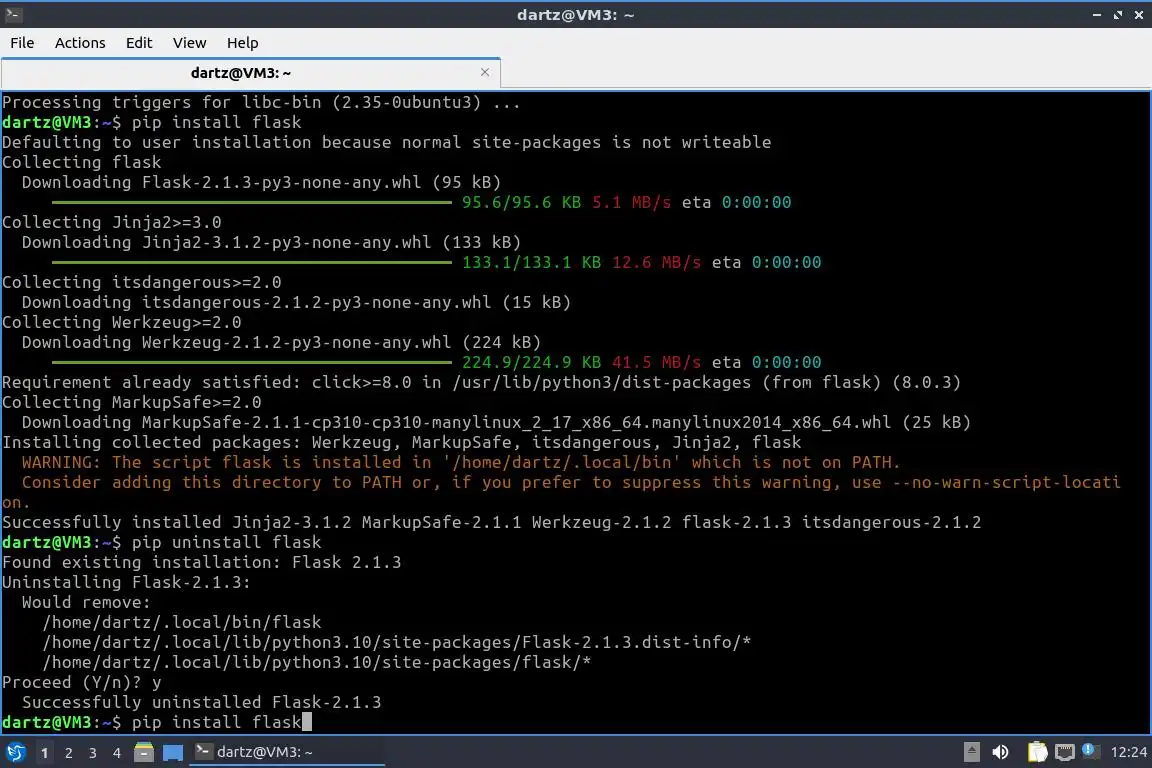This screenshot has height=768, width=1152.
Task: Click the 12:24 clock in the panel
Action: click(1128, 752)
